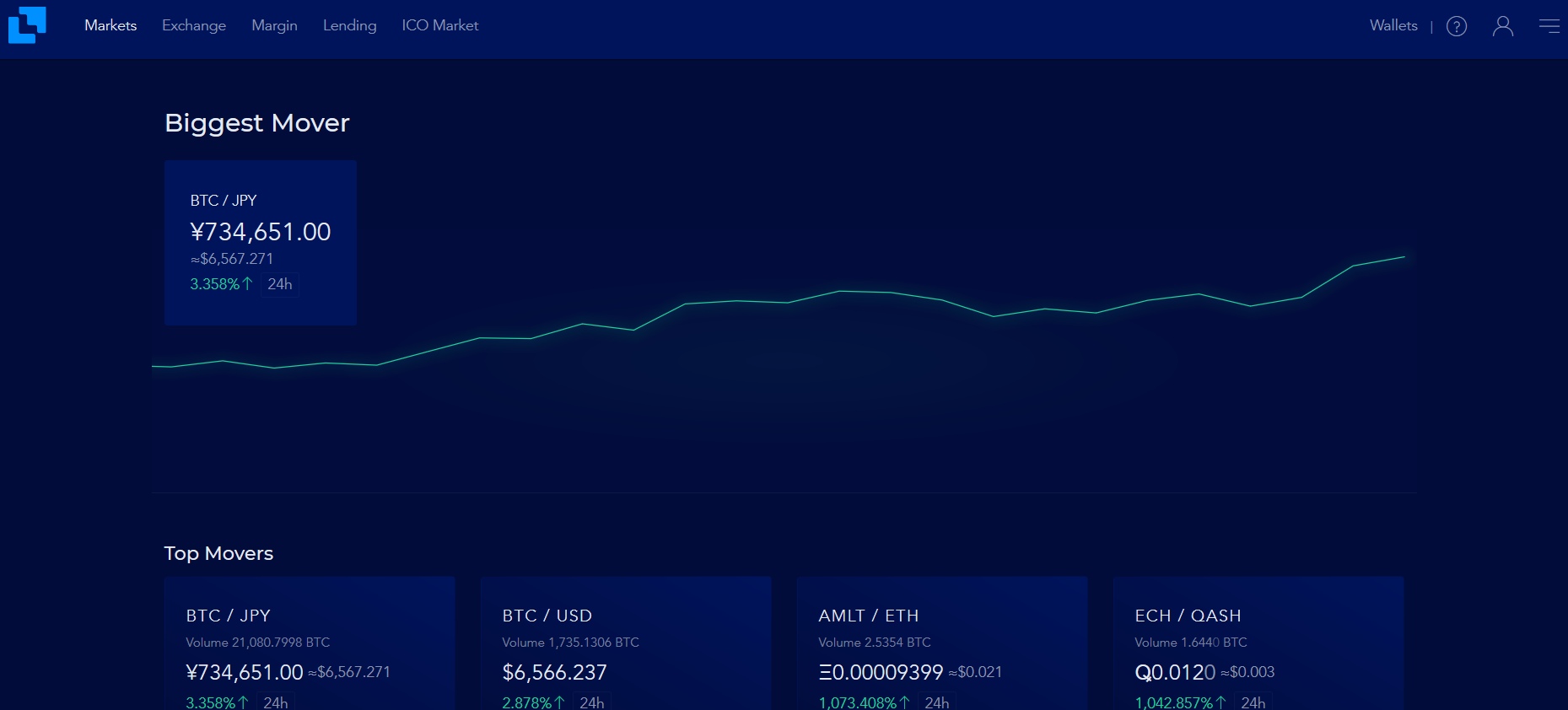
Task: Click the Liquid logo icon
Action: point(27,24)
